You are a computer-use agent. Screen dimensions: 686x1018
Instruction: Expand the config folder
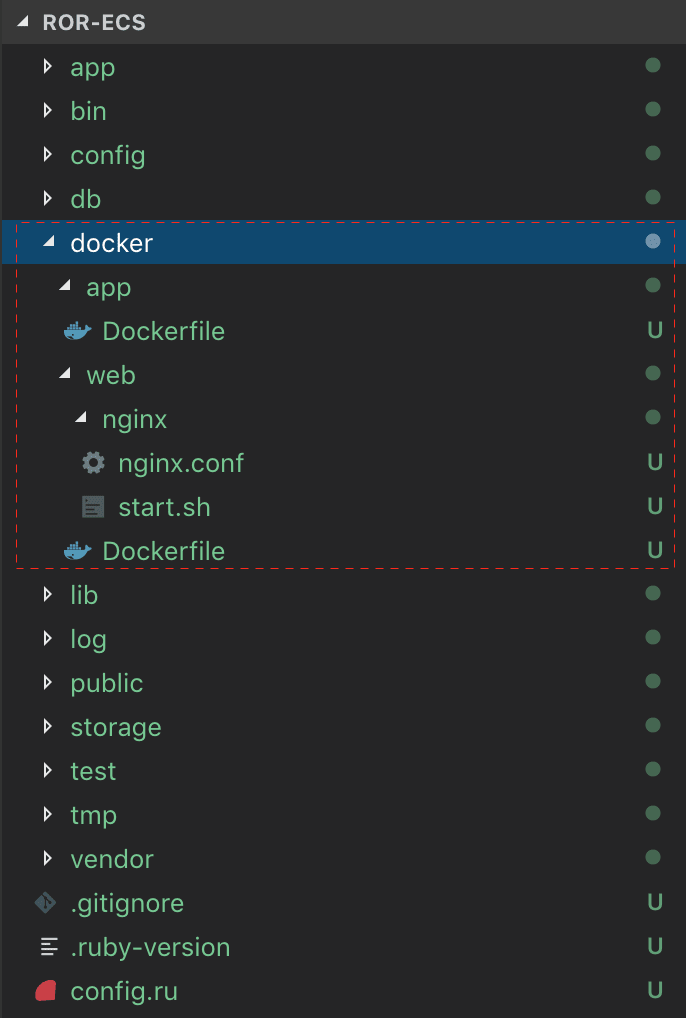pos(47,154)
